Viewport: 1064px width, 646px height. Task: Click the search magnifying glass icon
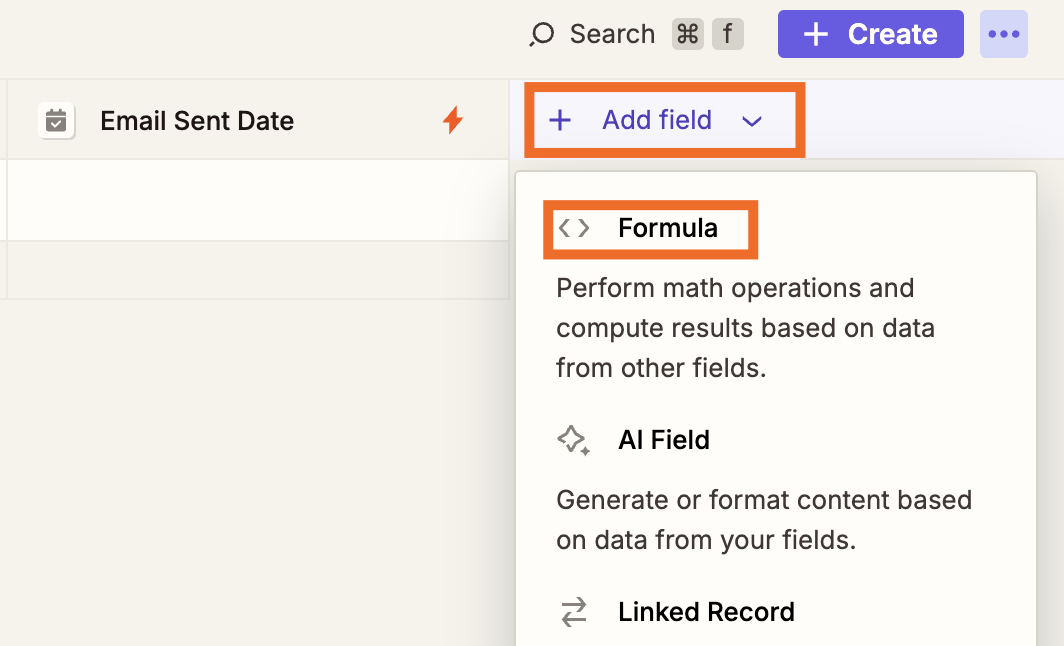(x=541, y=33)
